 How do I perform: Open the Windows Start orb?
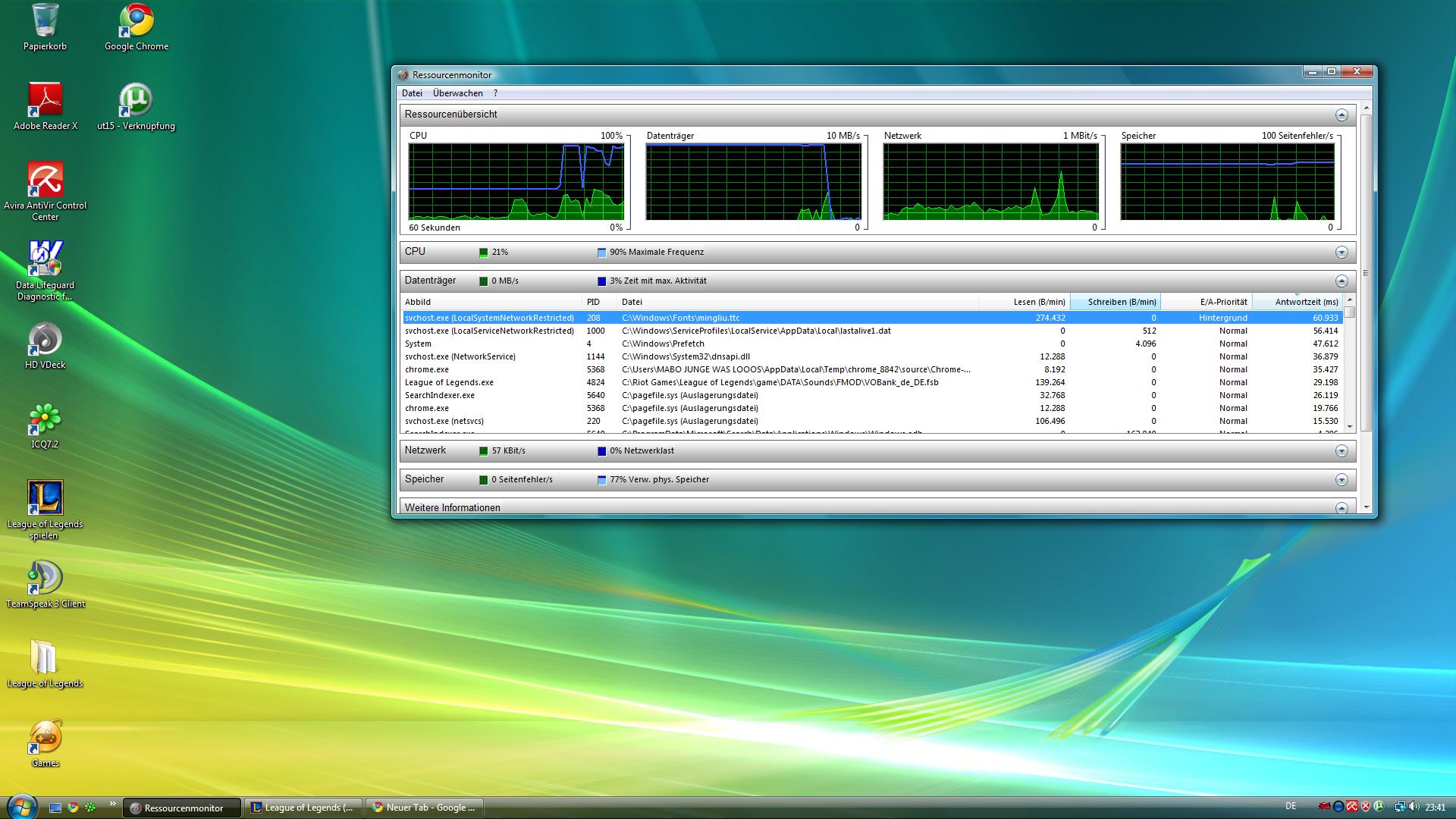tap(20, 806)
